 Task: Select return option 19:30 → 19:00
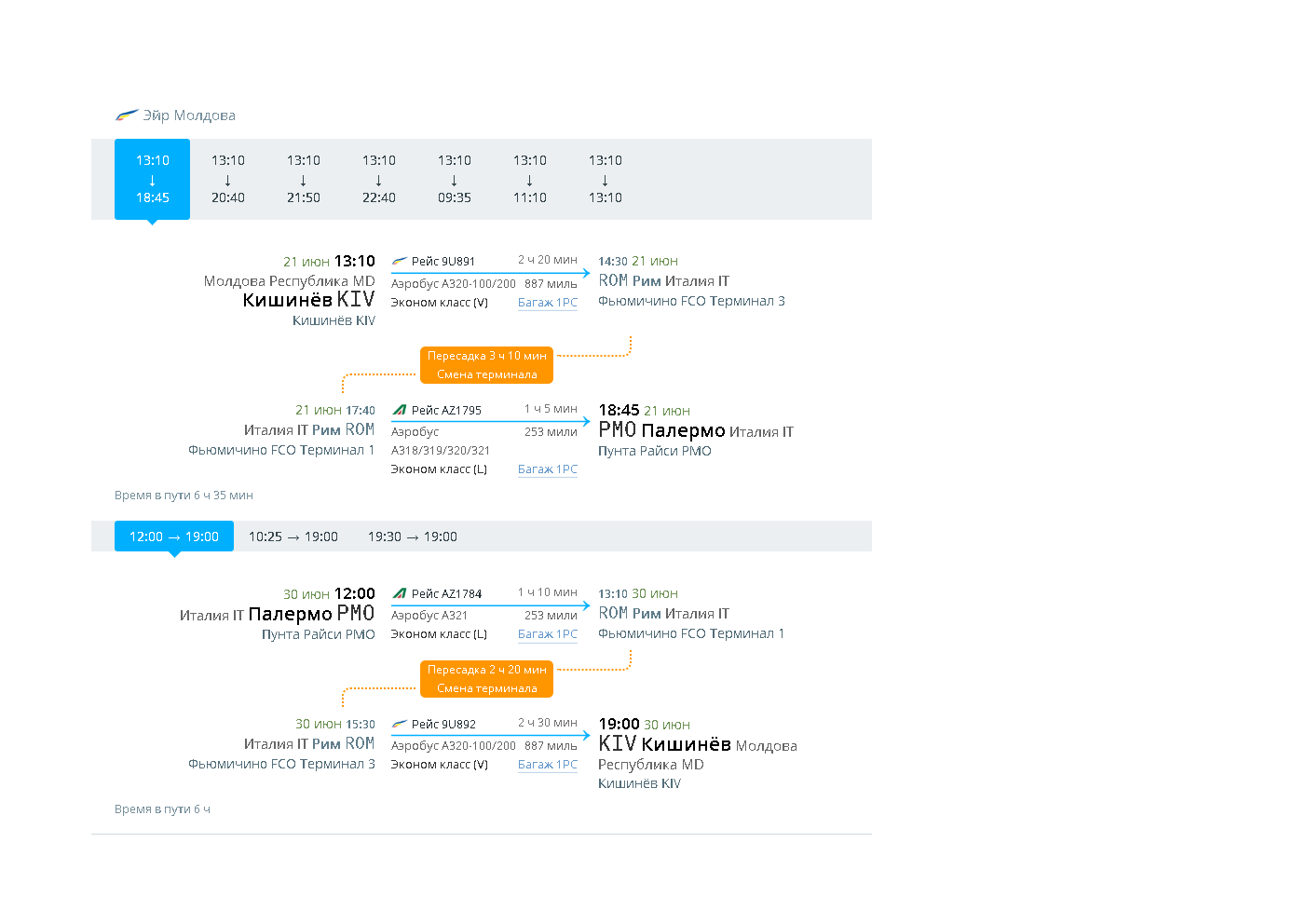(412, 537)
